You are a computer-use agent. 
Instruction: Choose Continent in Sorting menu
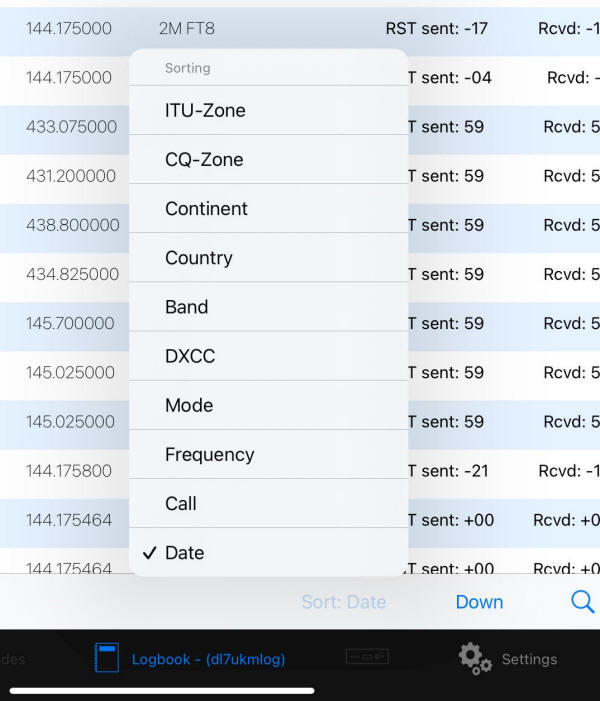[269, 208]
